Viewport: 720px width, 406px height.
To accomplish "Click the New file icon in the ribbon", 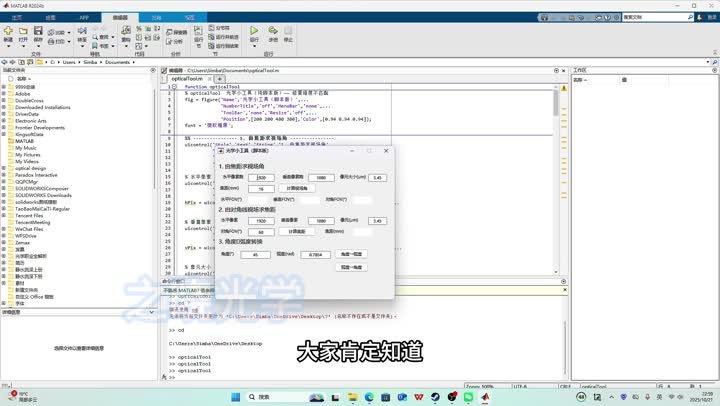I will click(8, 31).
